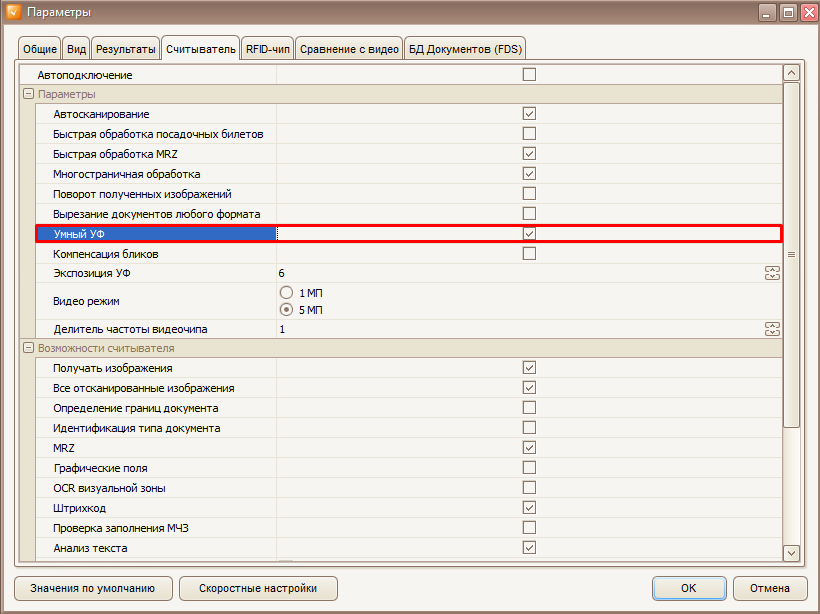Open the Результаты tab
The image size is (820, 614).
point(126,49)
